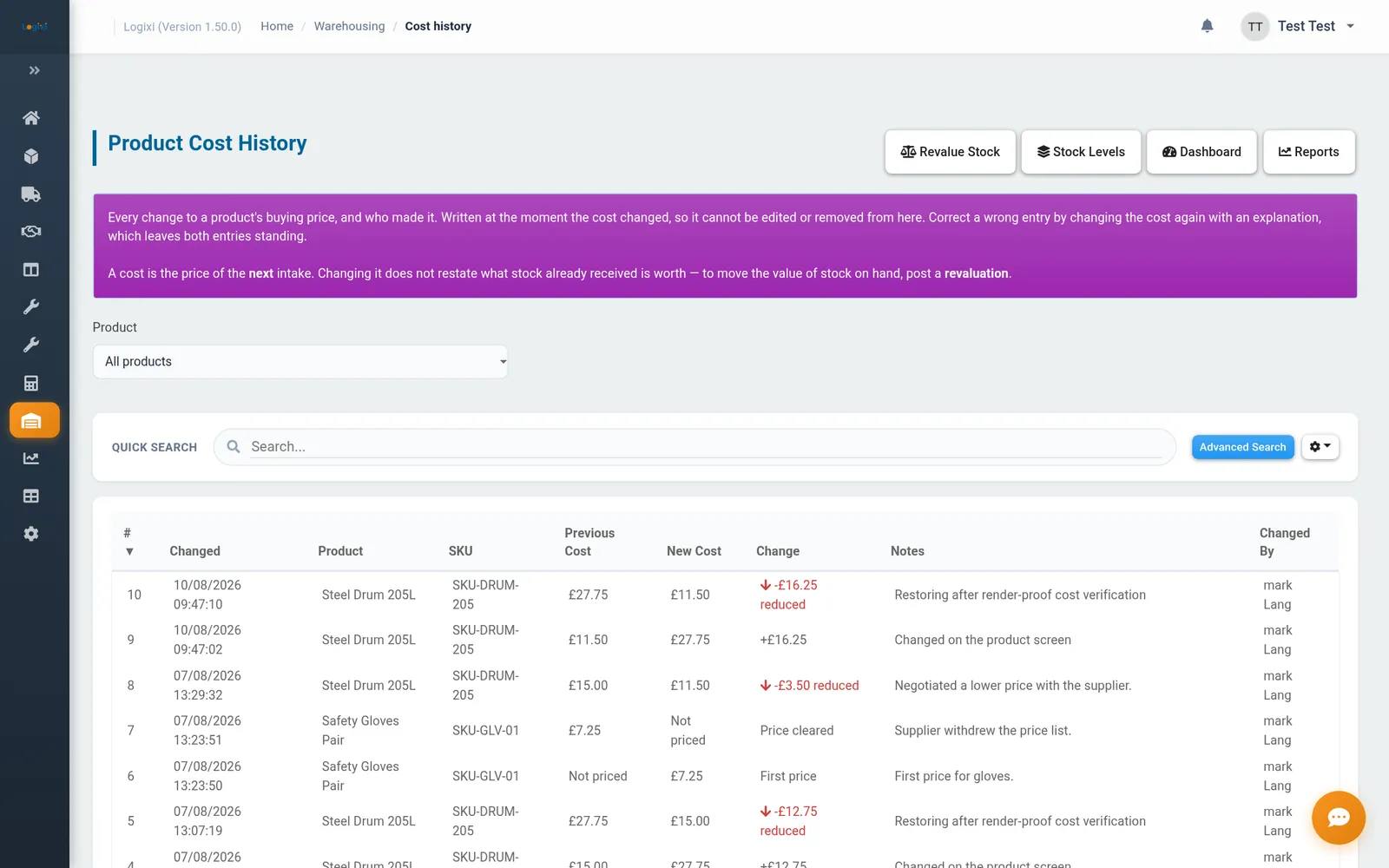Screen dimensions: 1389x868
Task: Open the settings gear icon in sidebar
Action: coord(31,534)
